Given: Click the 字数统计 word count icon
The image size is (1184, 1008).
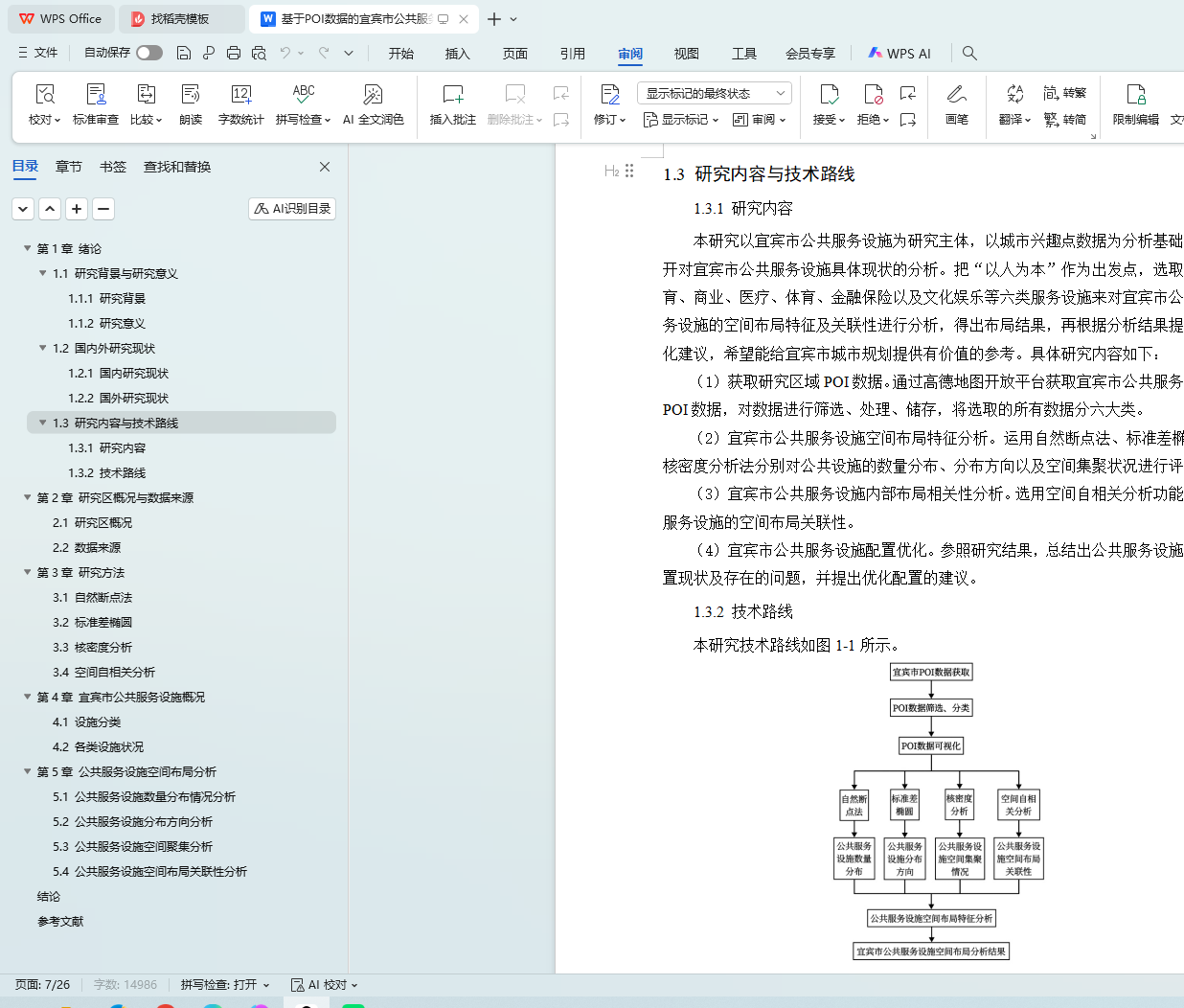Looking at the screenshot, I should (x=240, y=95).
